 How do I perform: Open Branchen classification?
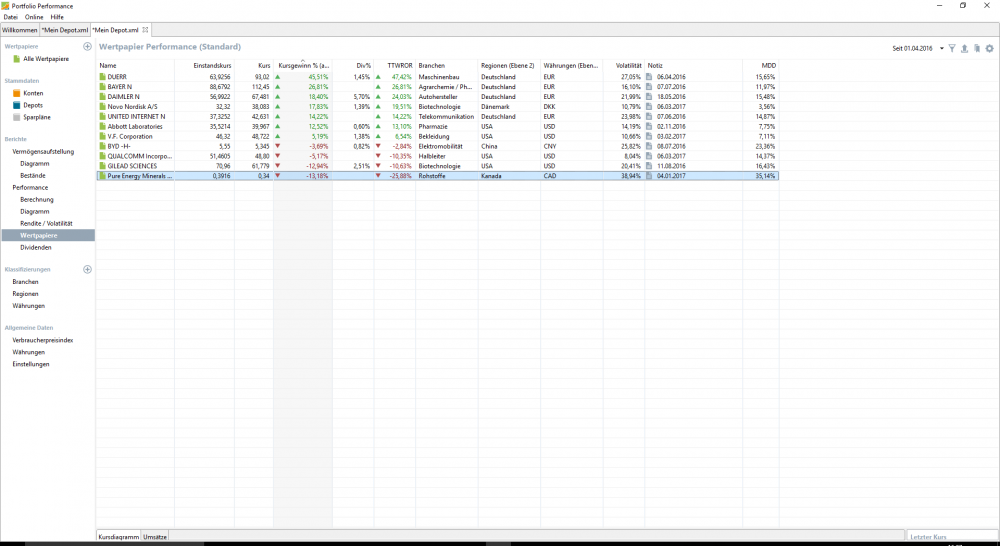[x=26, y=282]
